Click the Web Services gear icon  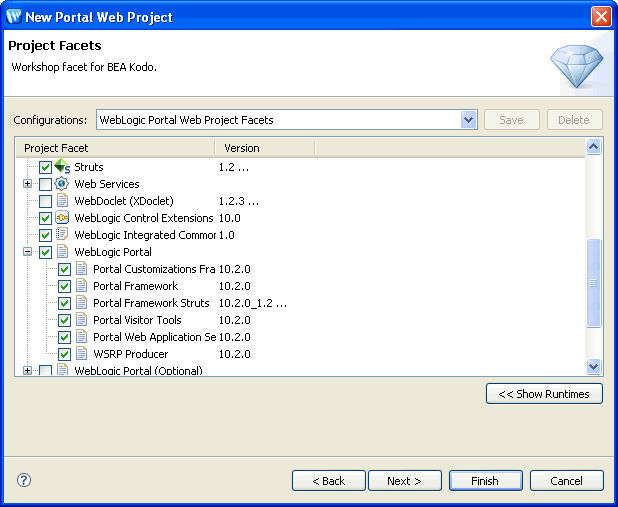pyautogui.click(x=61, y=184)
